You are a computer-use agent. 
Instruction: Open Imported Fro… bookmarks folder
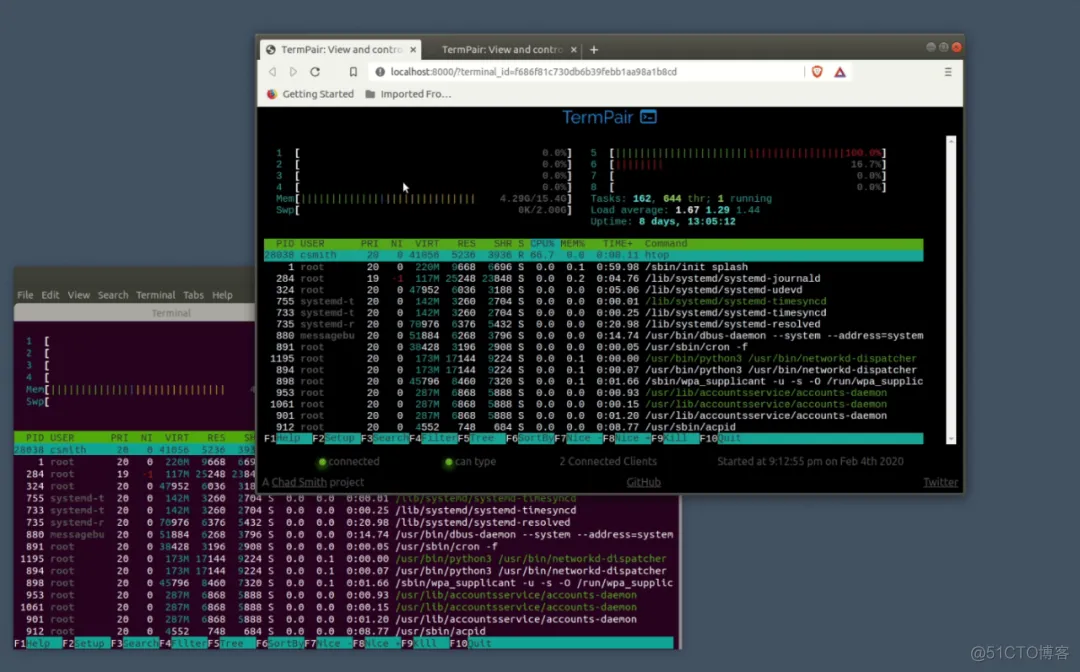tap(408, 94)
